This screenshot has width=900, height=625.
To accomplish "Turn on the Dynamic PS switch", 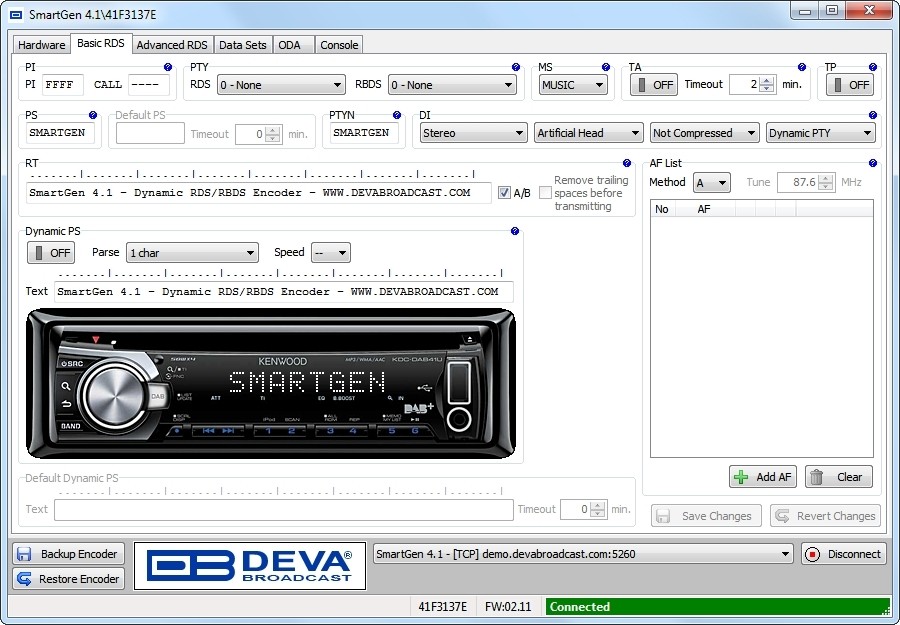I will click(x=51, y=253).
